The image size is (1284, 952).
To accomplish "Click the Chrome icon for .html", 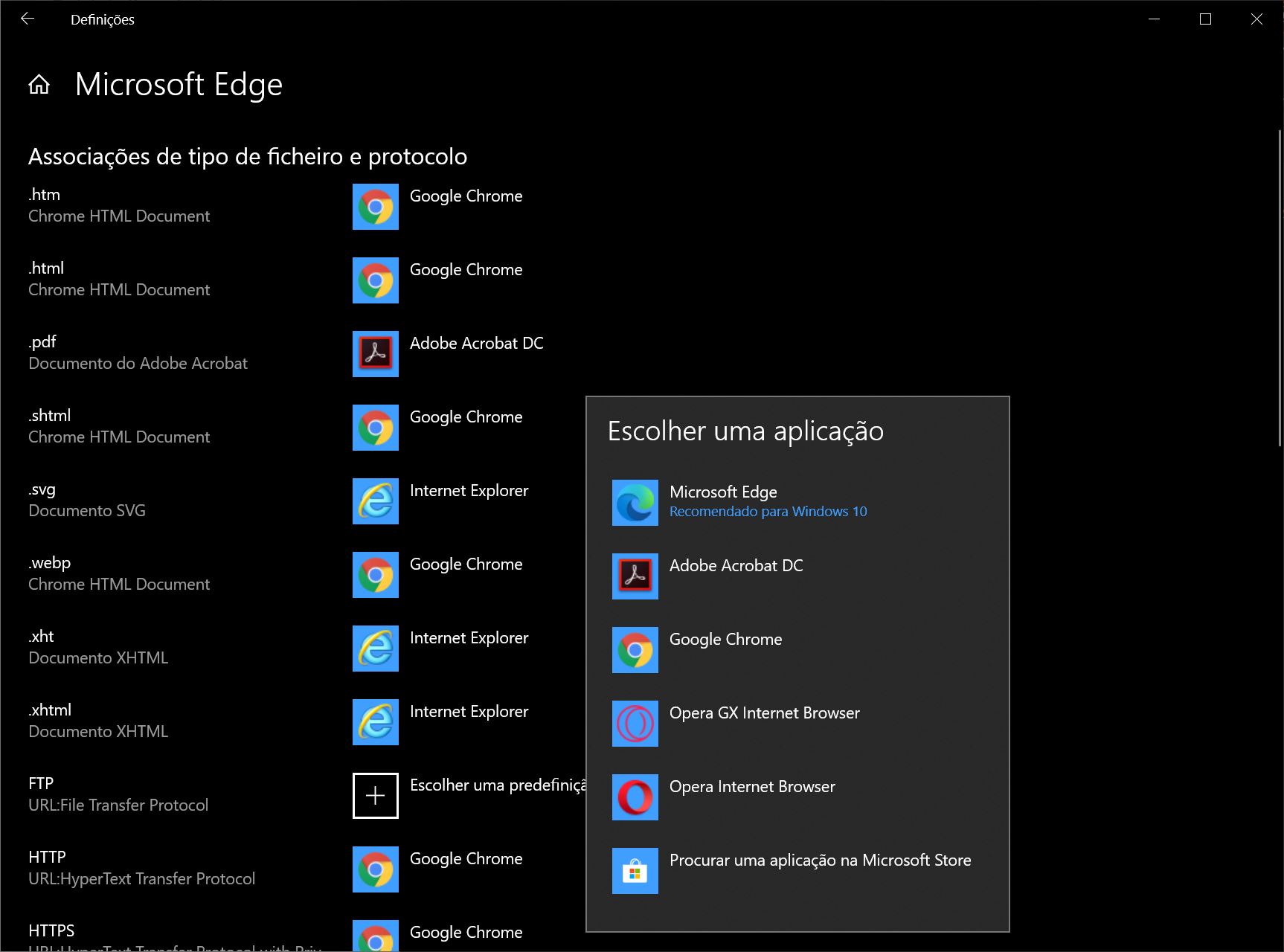I will pos(376,280).
